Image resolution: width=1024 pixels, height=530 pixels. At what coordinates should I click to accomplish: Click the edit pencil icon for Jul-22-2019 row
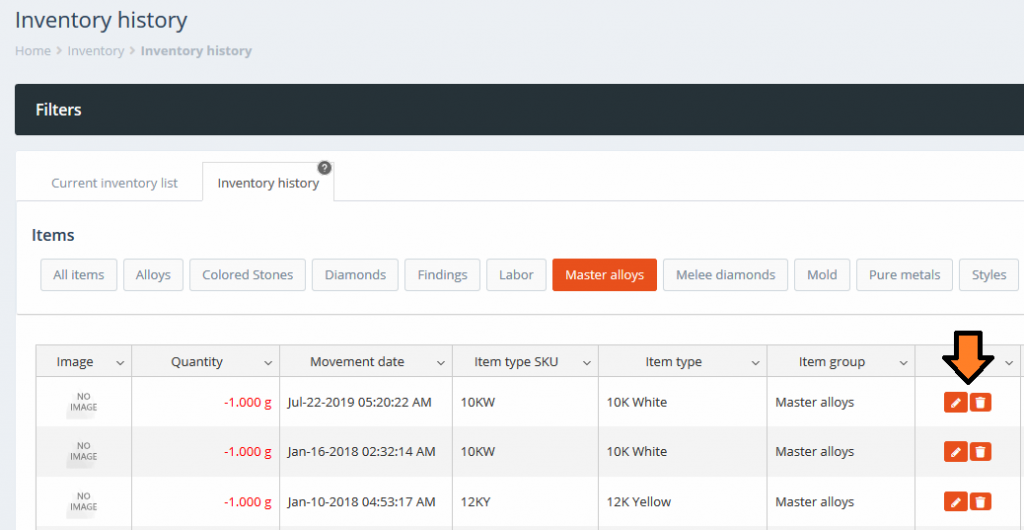point(955,402)
